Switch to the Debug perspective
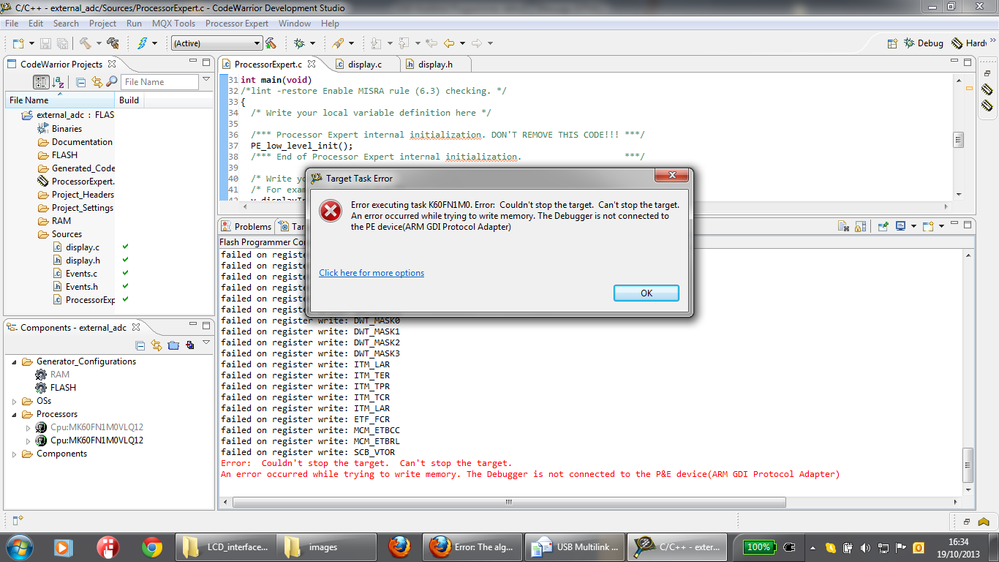 point(924,43)
